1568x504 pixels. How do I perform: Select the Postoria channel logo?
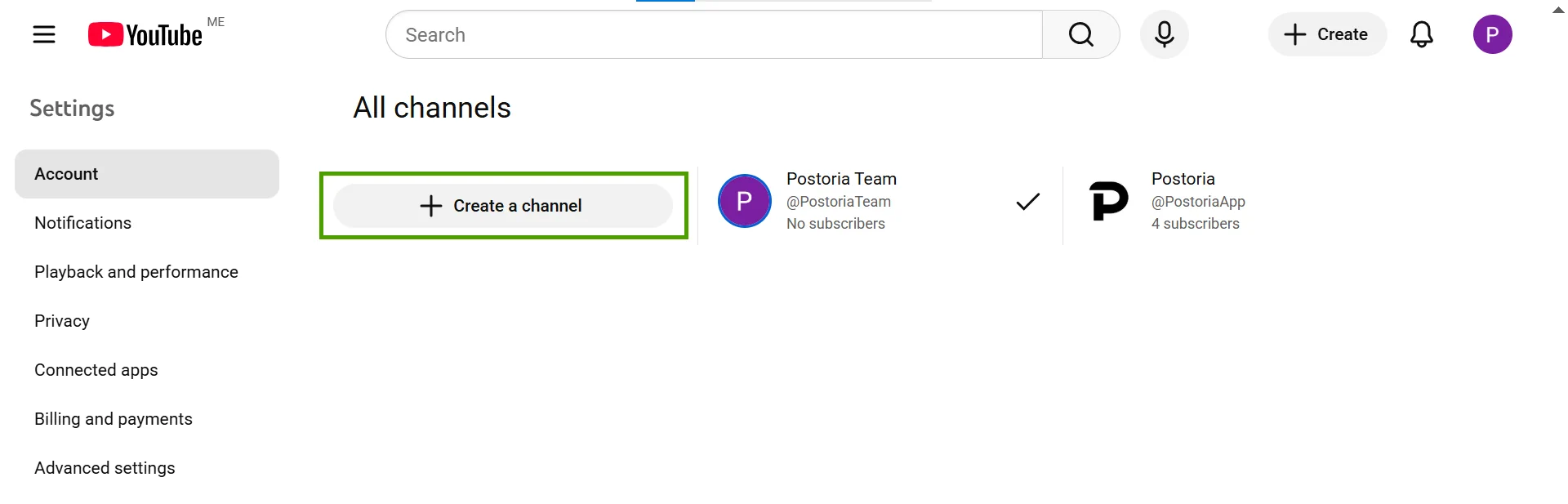[1109, 201]
